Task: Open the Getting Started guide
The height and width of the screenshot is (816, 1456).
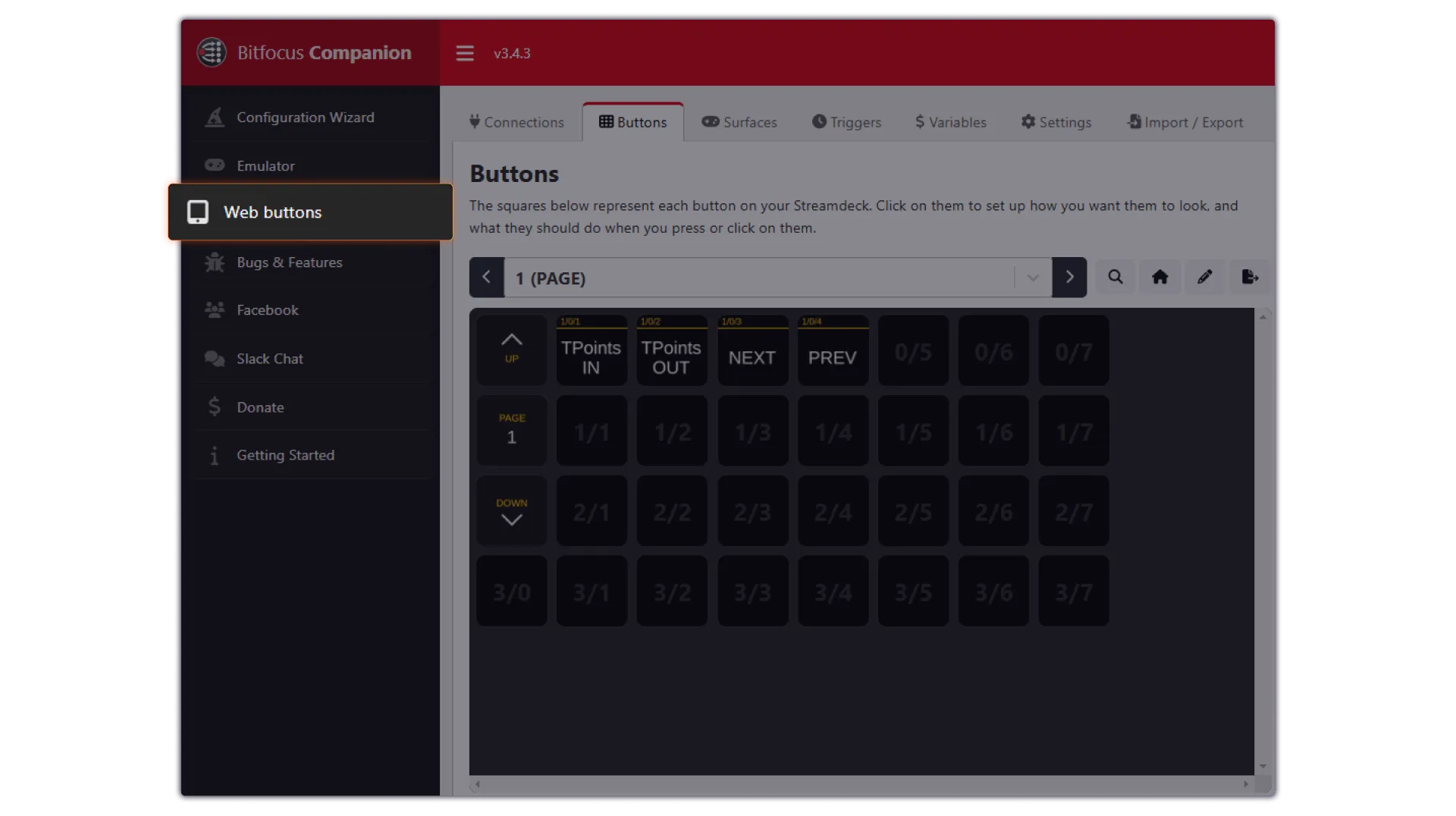Action: [x=311, y=455]
